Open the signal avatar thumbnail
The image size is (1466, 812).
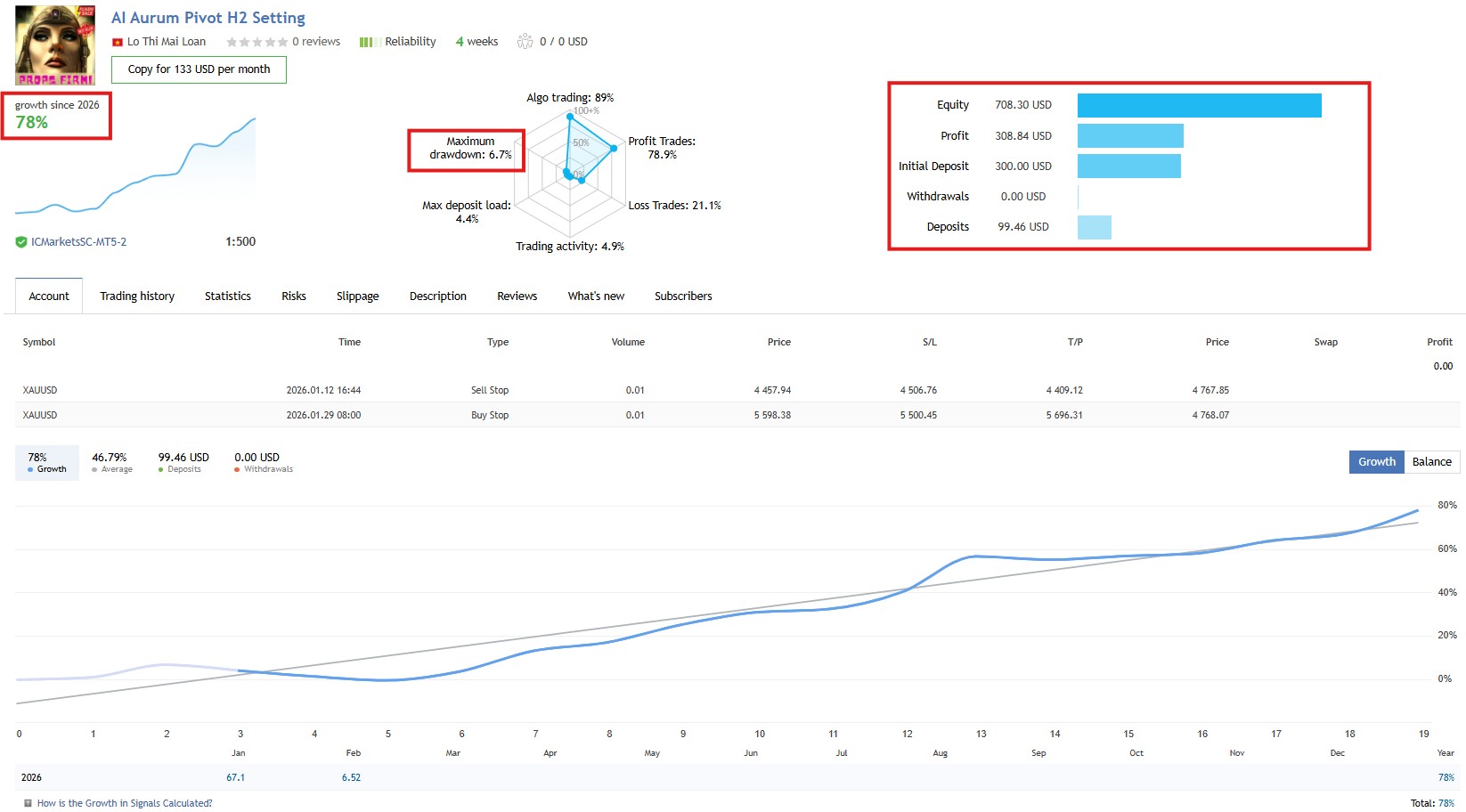55,45
